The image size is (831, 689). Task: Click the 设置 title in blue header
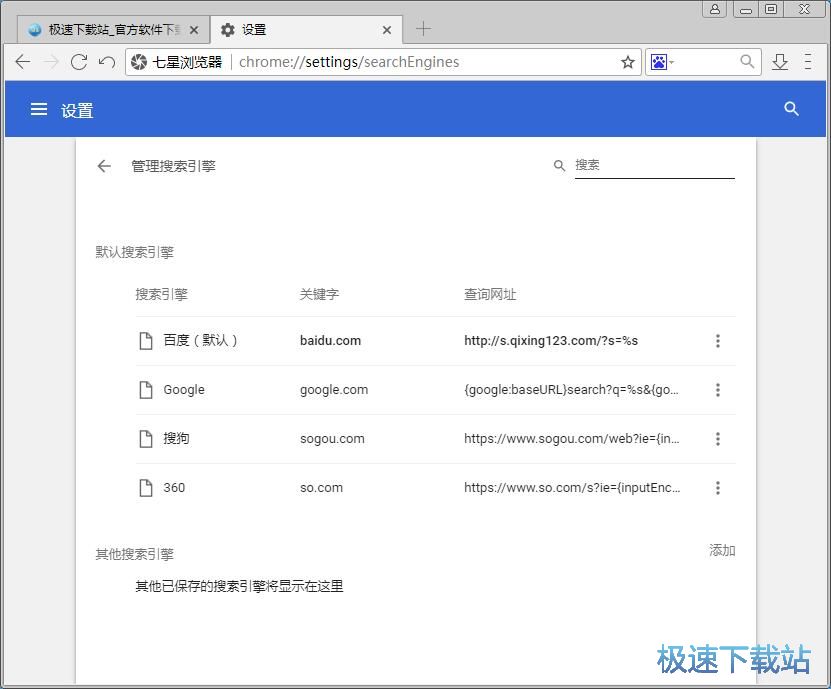pos(77,110)
